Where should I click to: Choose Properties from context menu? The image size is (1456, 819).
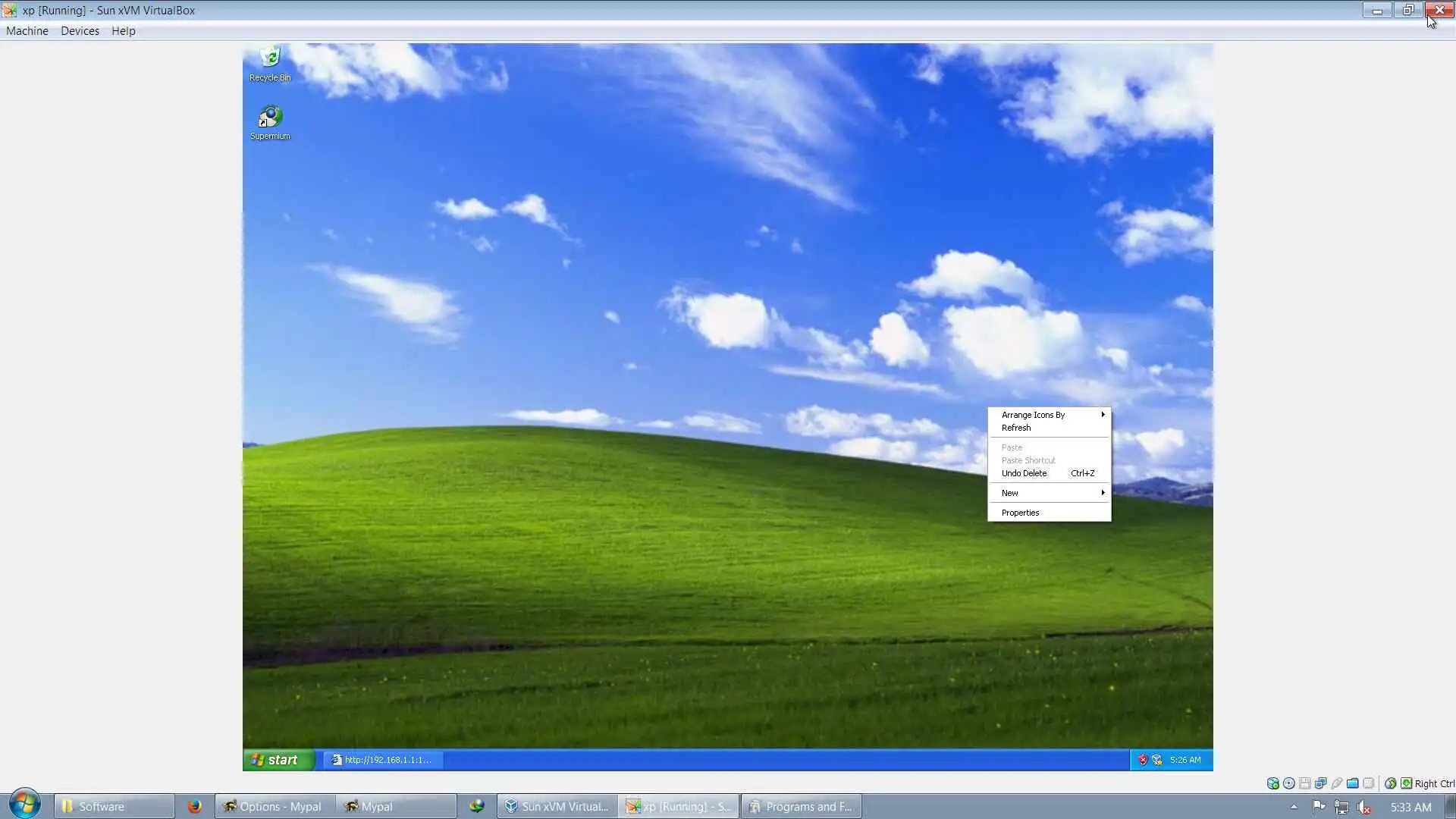tap(1020, 513)
